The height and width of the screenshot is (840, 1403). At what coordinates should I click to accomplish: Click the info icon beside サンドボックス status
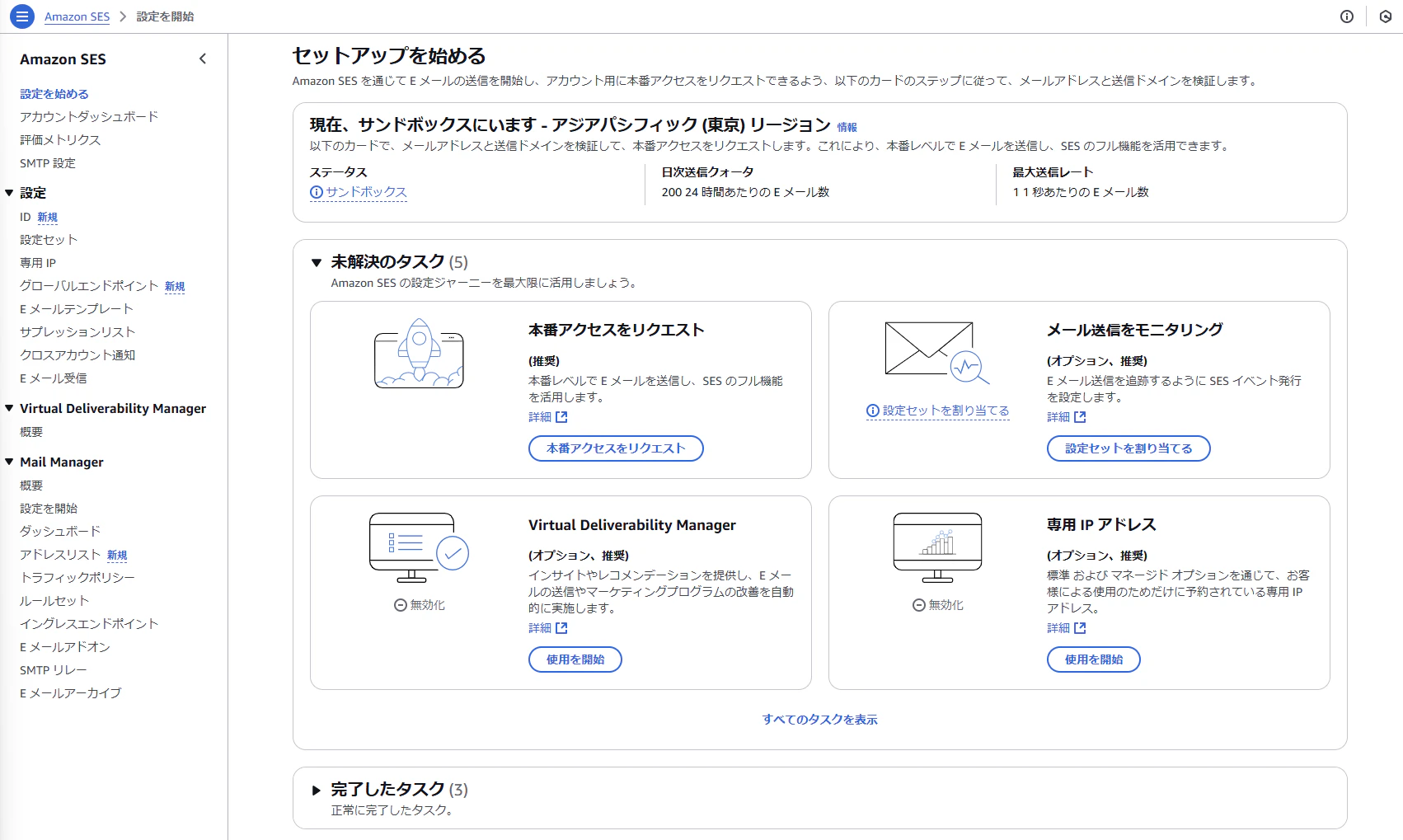point(316,192)
